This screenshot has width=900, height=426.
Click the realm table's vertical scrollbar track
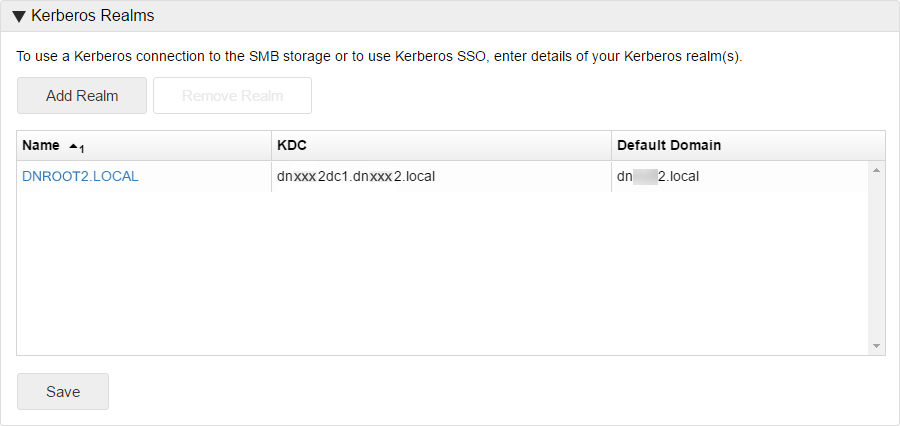tap(876, 258)
